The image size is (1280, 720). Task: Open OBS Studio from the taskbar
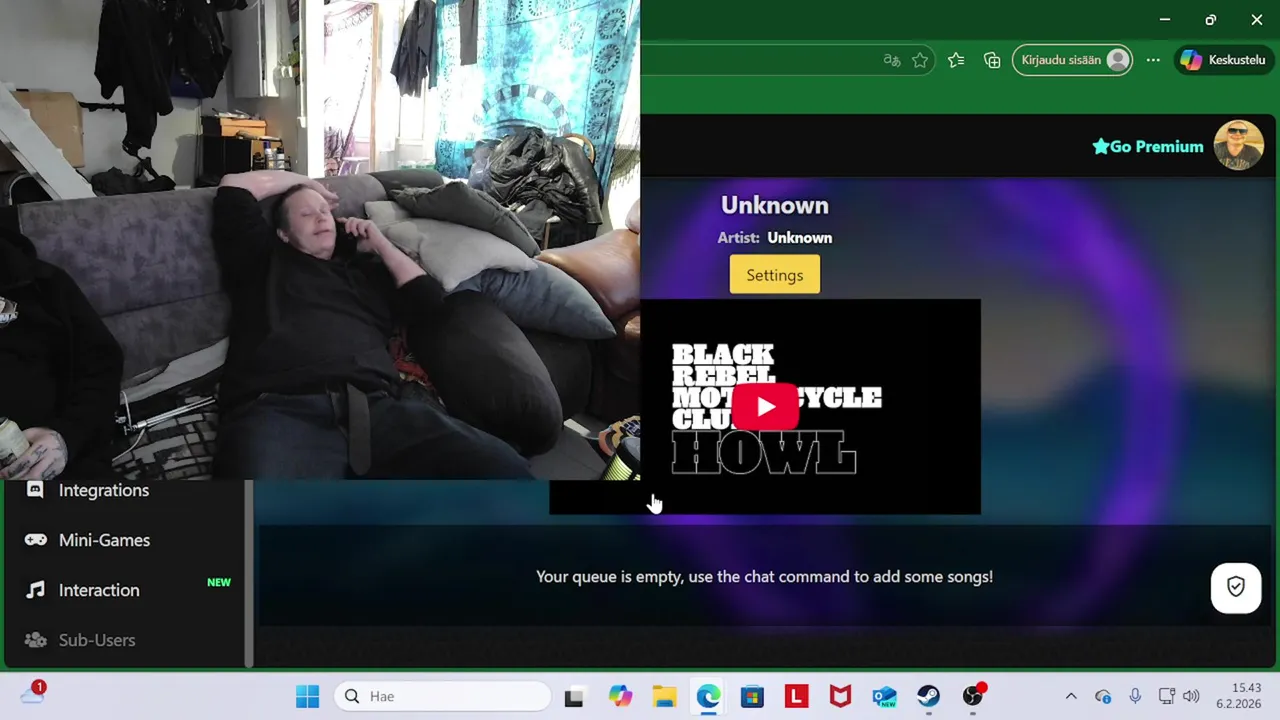[x=973, y=695]
